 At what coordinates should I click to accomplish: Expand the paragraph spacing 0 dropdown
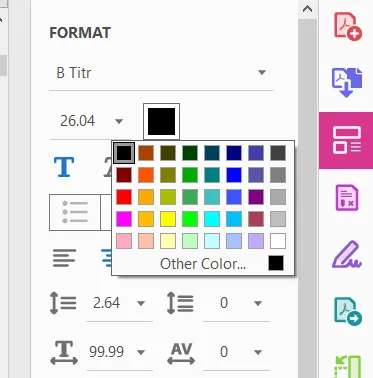pyautogui.click(x=257, y=303)
